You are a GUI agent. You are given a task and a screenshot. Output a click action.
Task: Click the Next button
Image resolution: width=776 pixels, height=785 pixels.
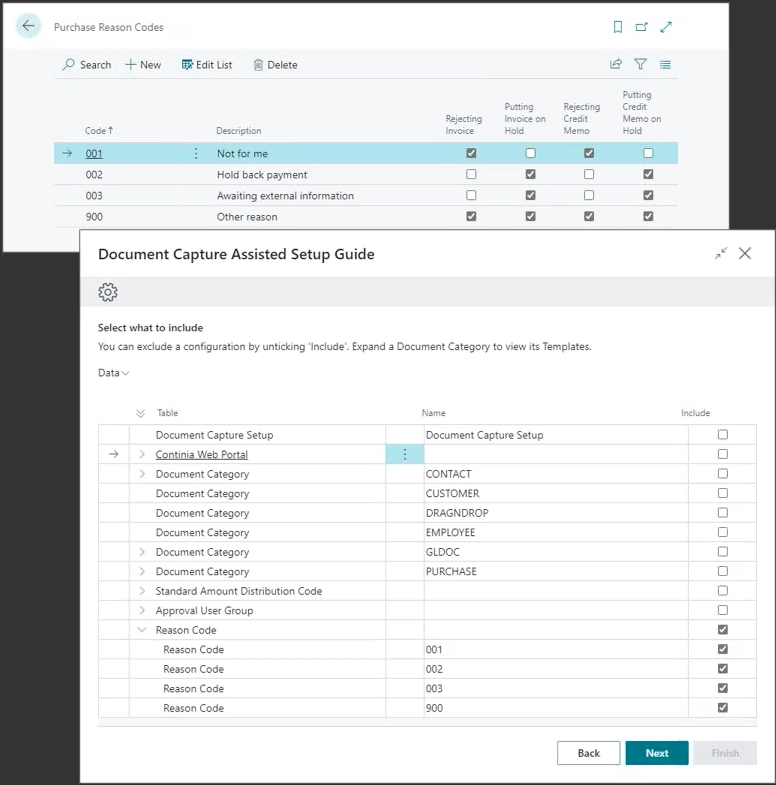coord(656,753)
